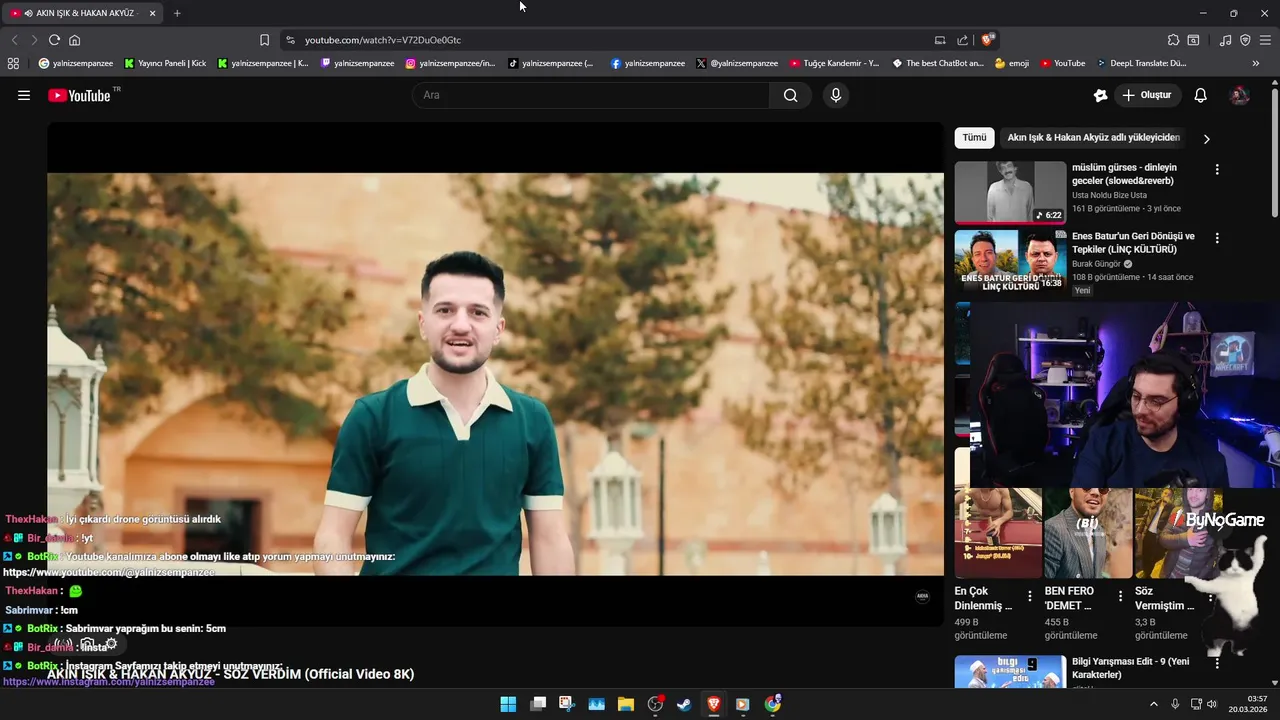Image resolution: width=1280 pixels, height=720 pixels.
Task: Open Enes Batur'un Geri Dönüşü ve Tepkiler title
Action: click(1133, 243)
